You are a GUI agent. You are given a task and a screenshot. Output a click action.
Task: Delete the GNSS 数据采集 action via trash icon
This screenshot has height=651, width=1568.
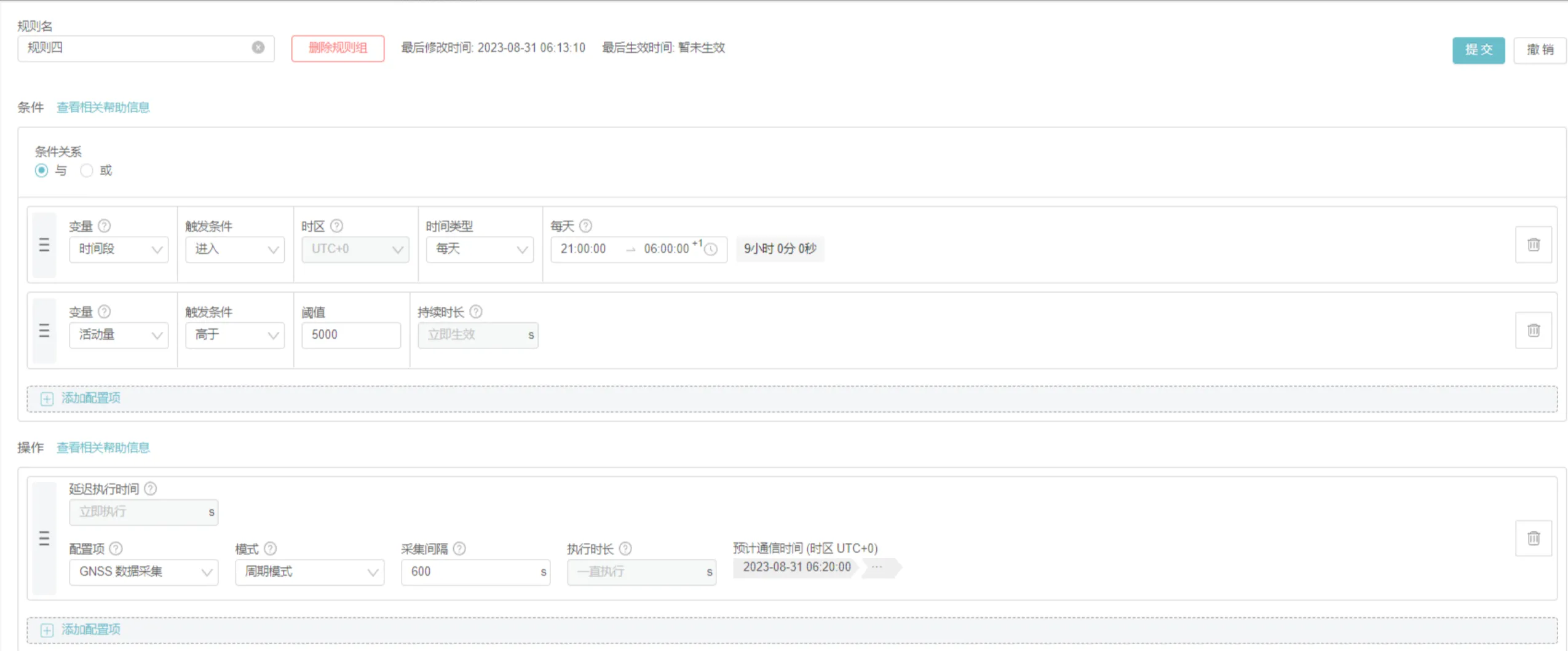coord(1534,539)
